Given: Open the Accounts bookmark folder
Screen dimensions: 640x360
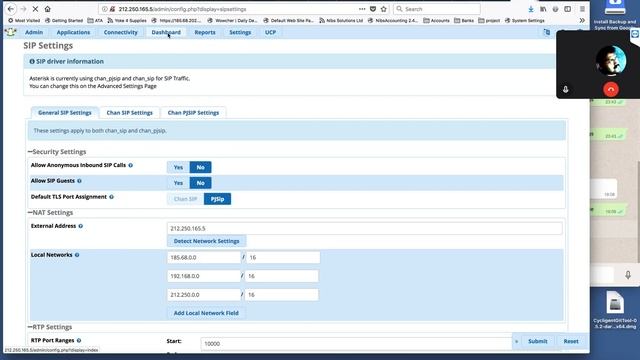Looking at the screenshot, I should pos(436,20).
